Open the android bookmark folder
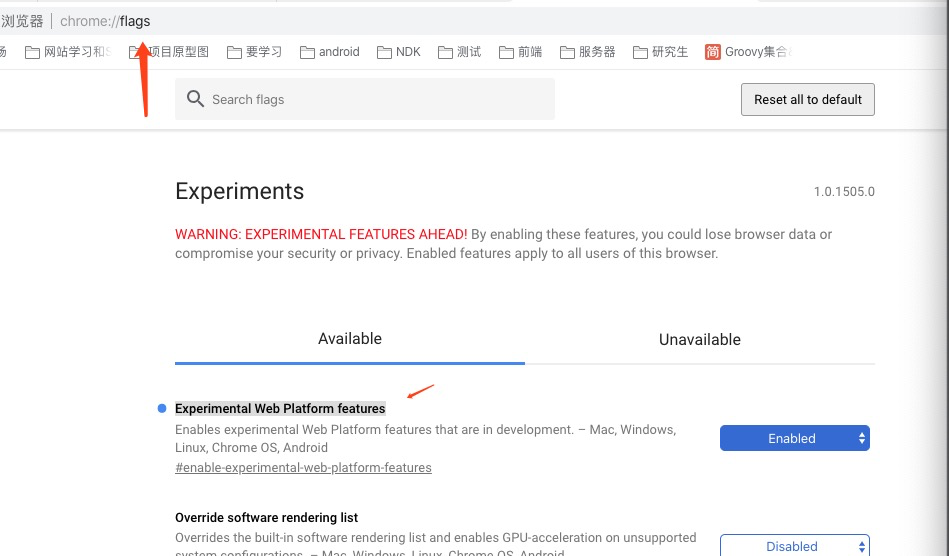The width and height of the screenshot is (949, 556). click(330, 52)
